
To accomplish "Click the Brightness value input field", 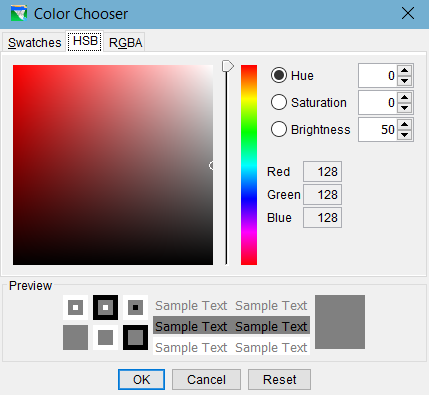I will point(377,129).
